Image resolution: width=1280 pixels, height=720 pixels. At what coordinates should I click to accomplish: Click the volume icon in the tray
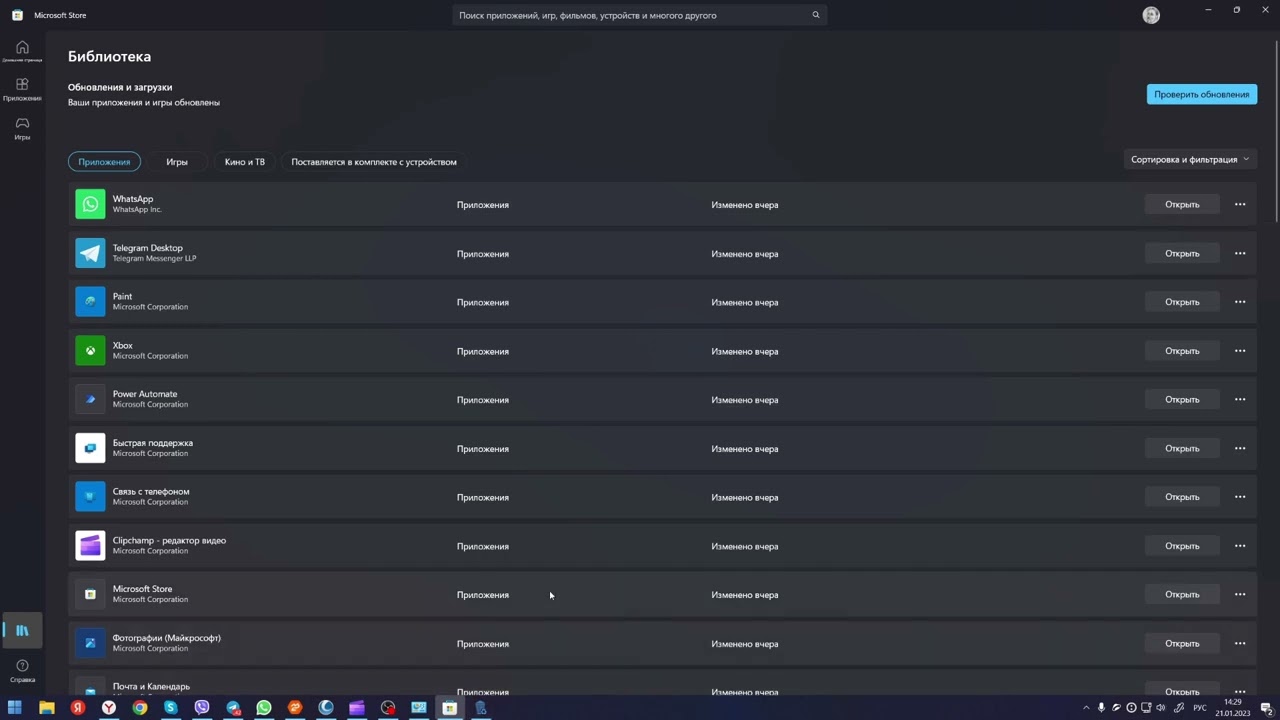click(x=1161, y=708)
